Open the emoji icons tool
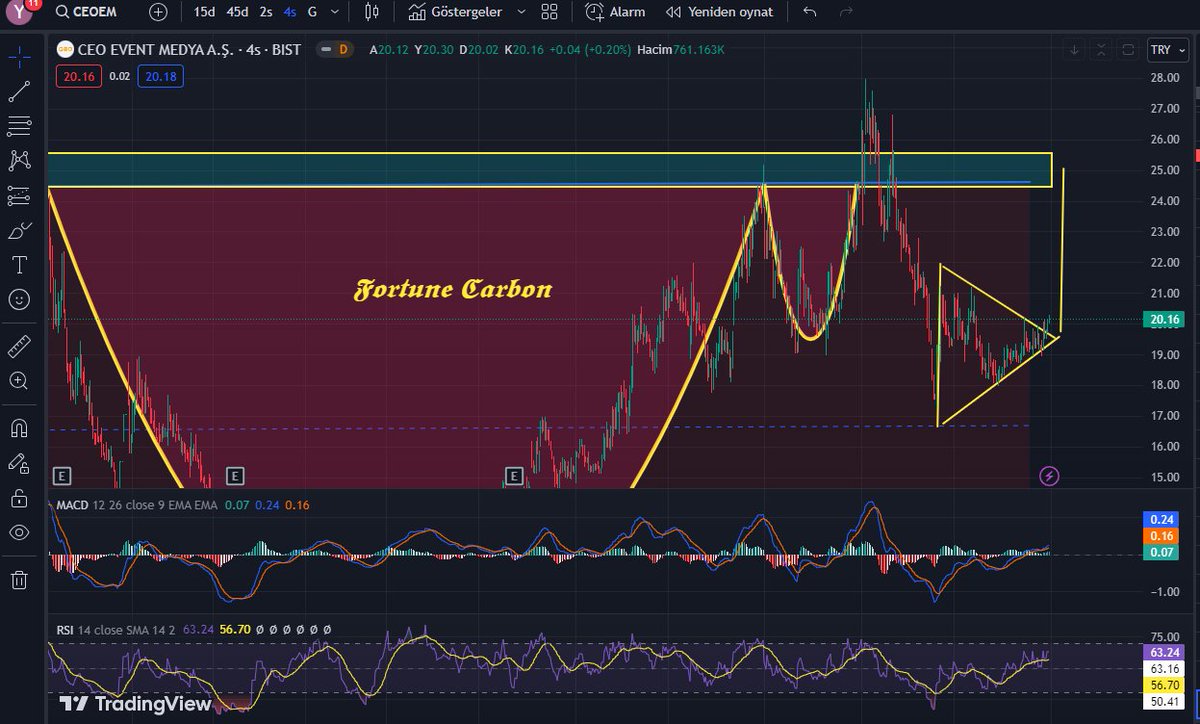Screen dimensions: 1200x724 coord(19,299)
